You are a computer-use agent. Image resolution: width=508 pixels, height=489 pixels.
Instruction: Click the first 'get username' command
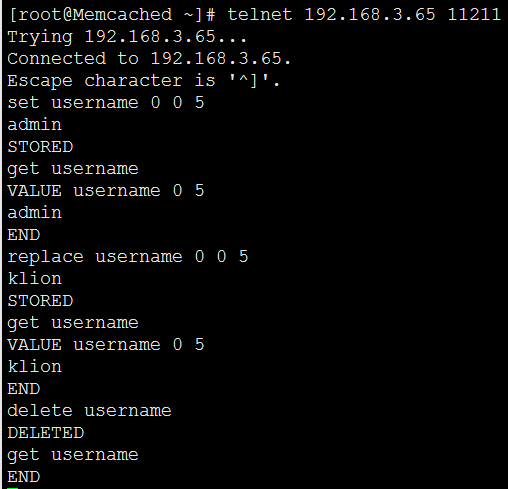[x=73, y=169]
